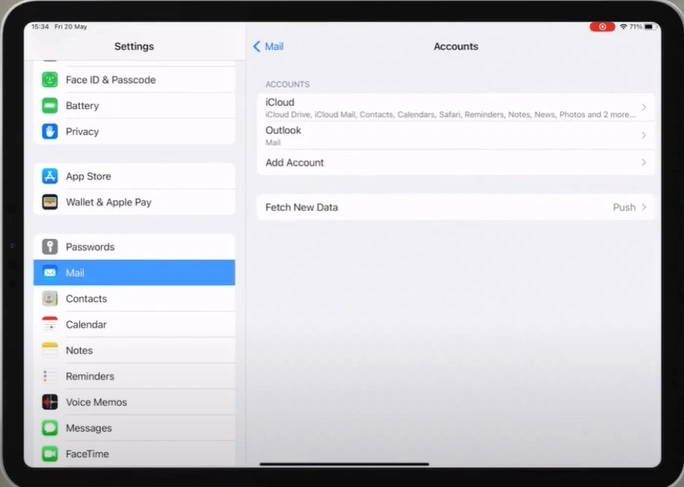Open Reminders settings
Screen dimensions: 684x487
pyautogui.click(x=134, y=376)
